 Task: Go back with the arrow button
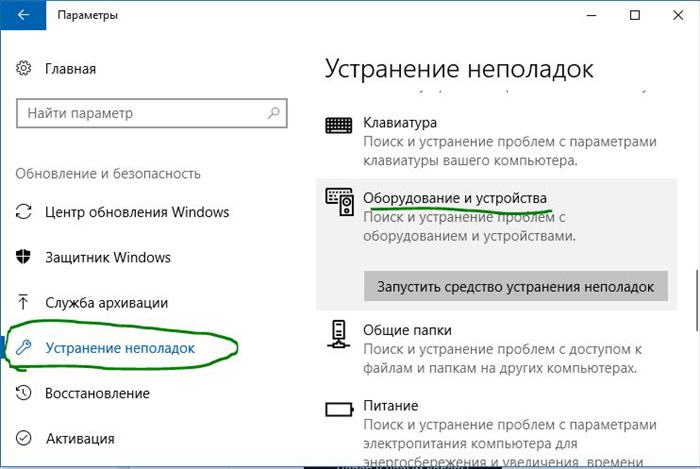coord(23,15)
